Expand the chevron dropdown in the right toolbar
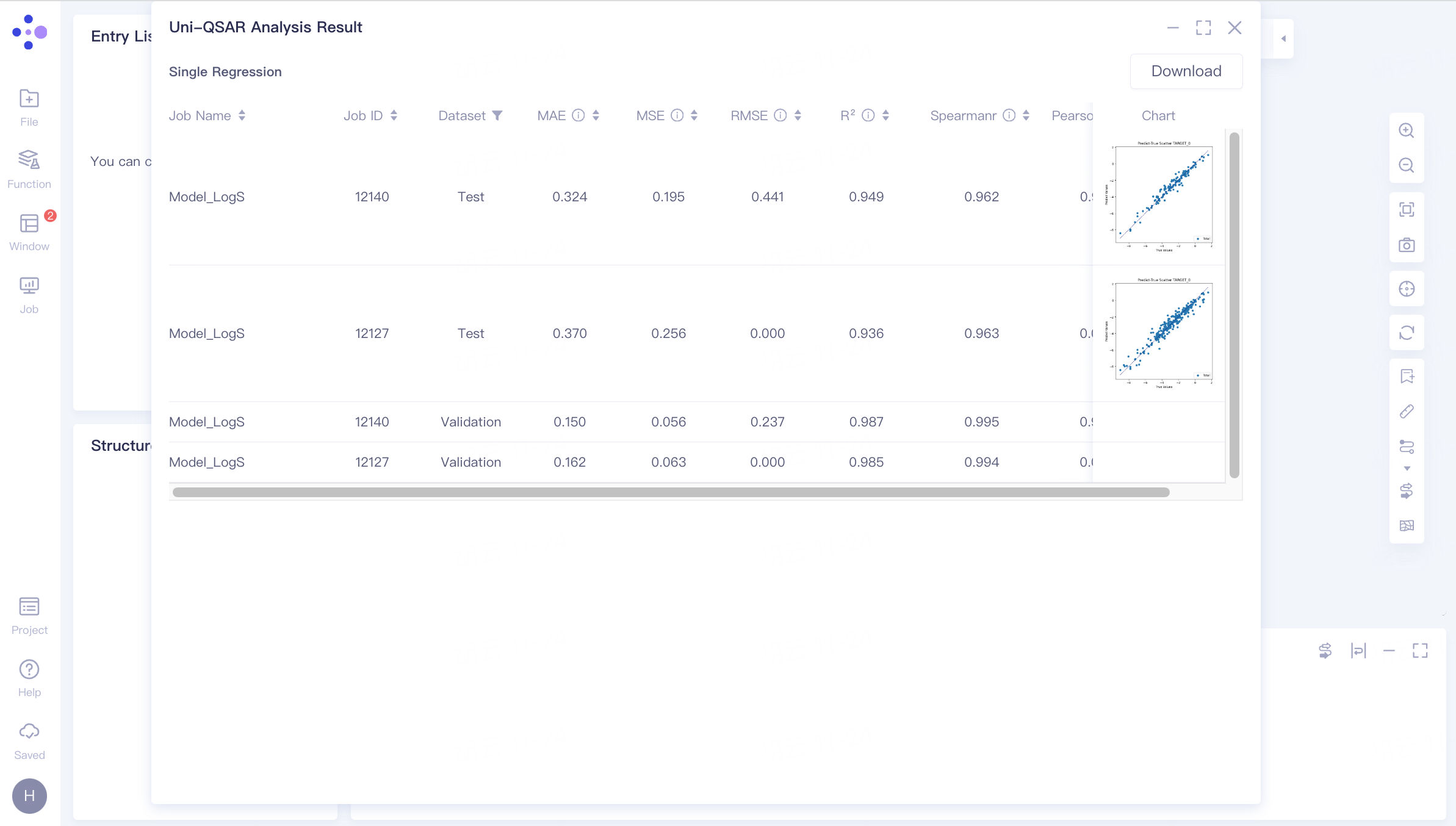The height and width of the screenshot is (826, 1456). click(x=1407, y=469)
